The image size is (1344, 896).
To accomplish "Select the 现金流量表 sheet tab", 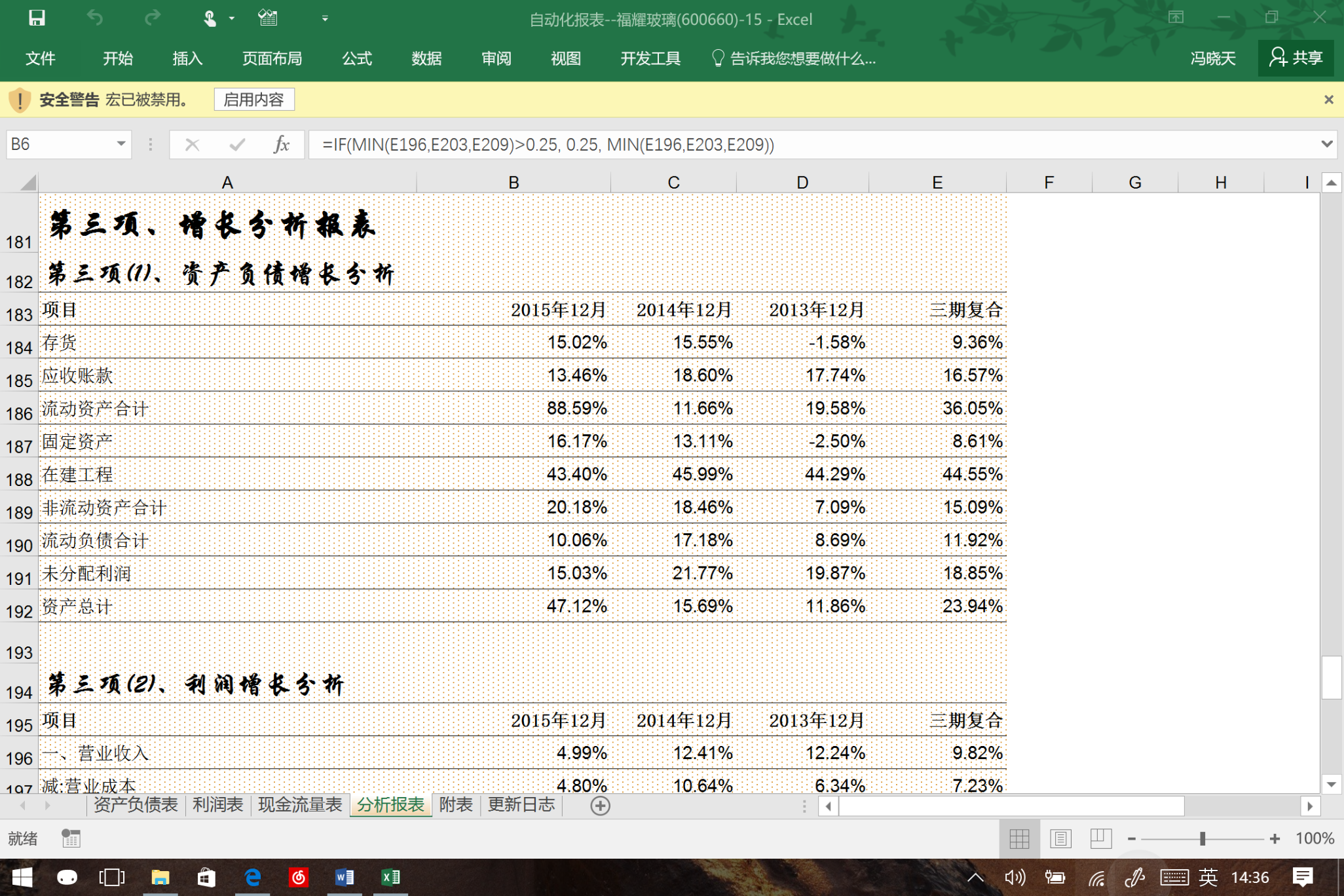I will pyautogui.click(x=300, y=805).
